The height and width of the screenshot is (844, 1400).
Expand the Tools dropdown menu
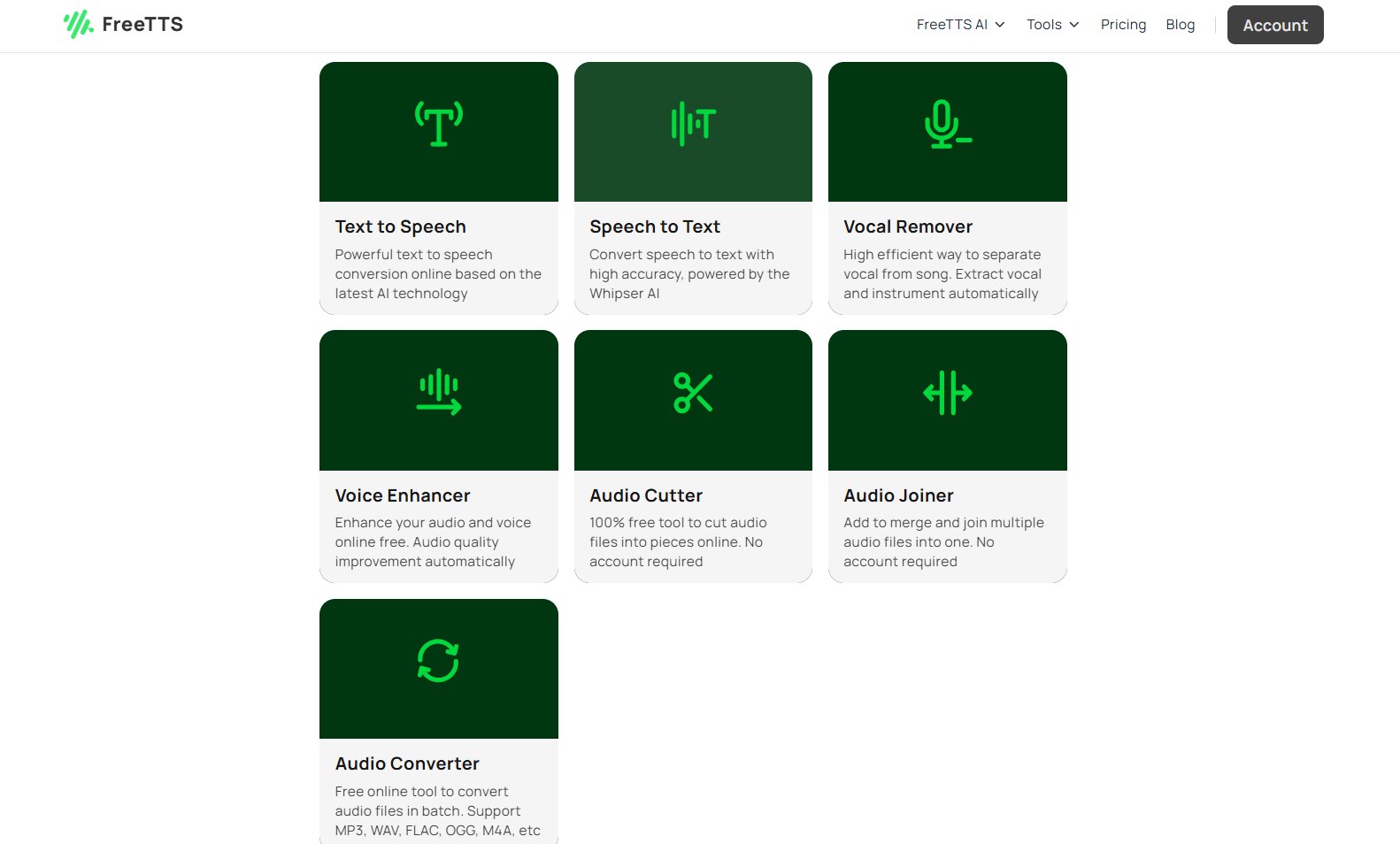point(1052,25)
